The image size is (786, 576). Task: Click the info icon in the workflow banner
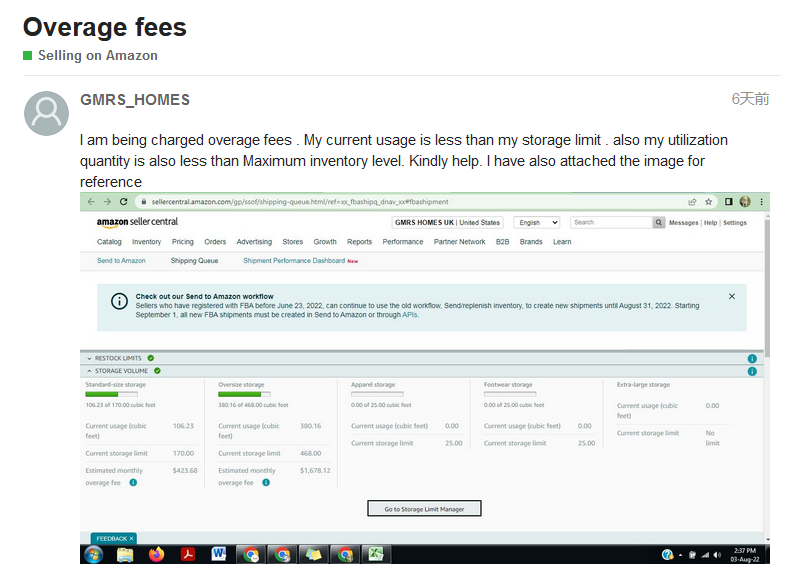119,301
